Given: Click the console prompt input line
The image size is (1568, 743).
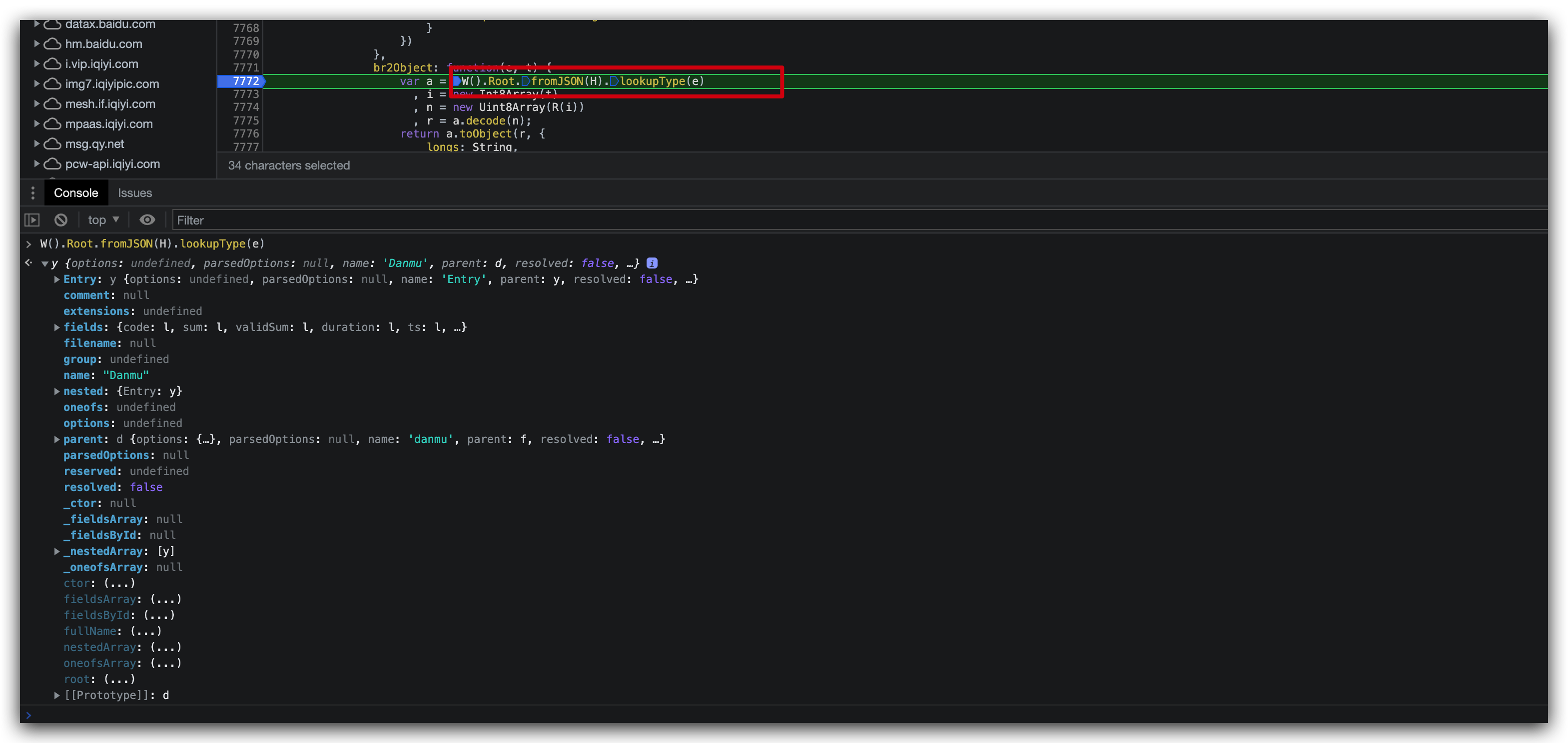Looking at the screenshot, I should coord(785,715).
